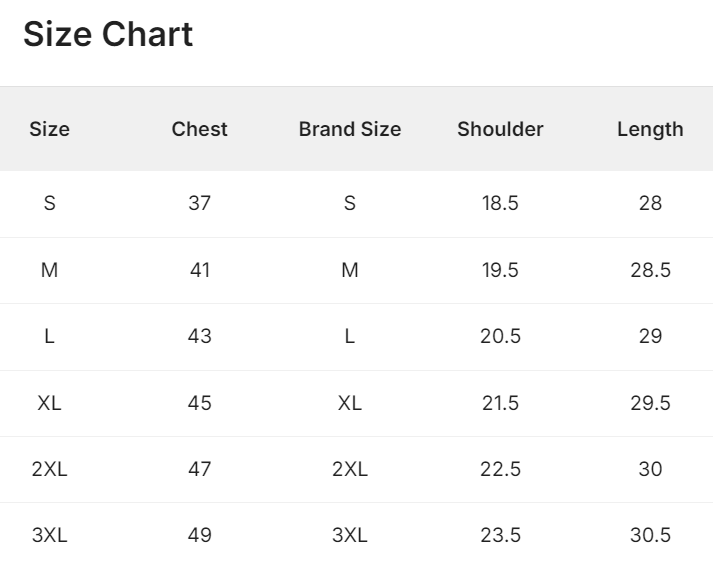Click 3XL in Brand Size column
The image size is (713, 579).
[x=350, y=535]
